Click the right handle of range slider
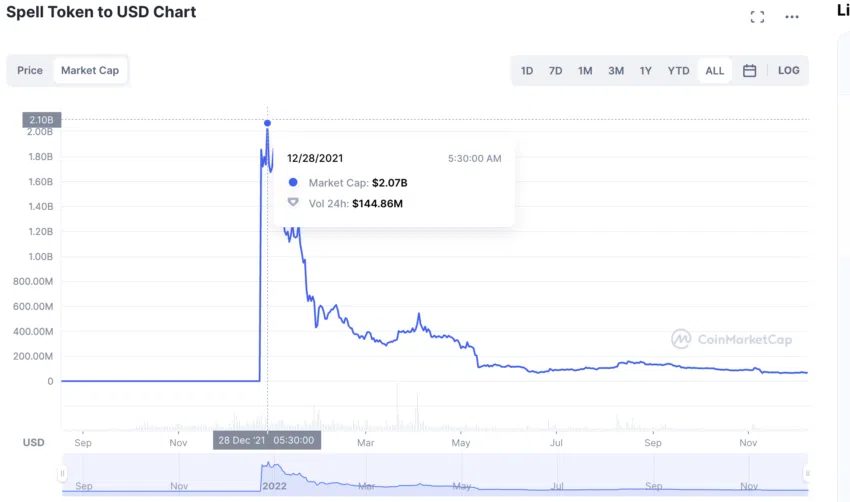This screenshot has width=850, height=502. click(x=807, y=474)
